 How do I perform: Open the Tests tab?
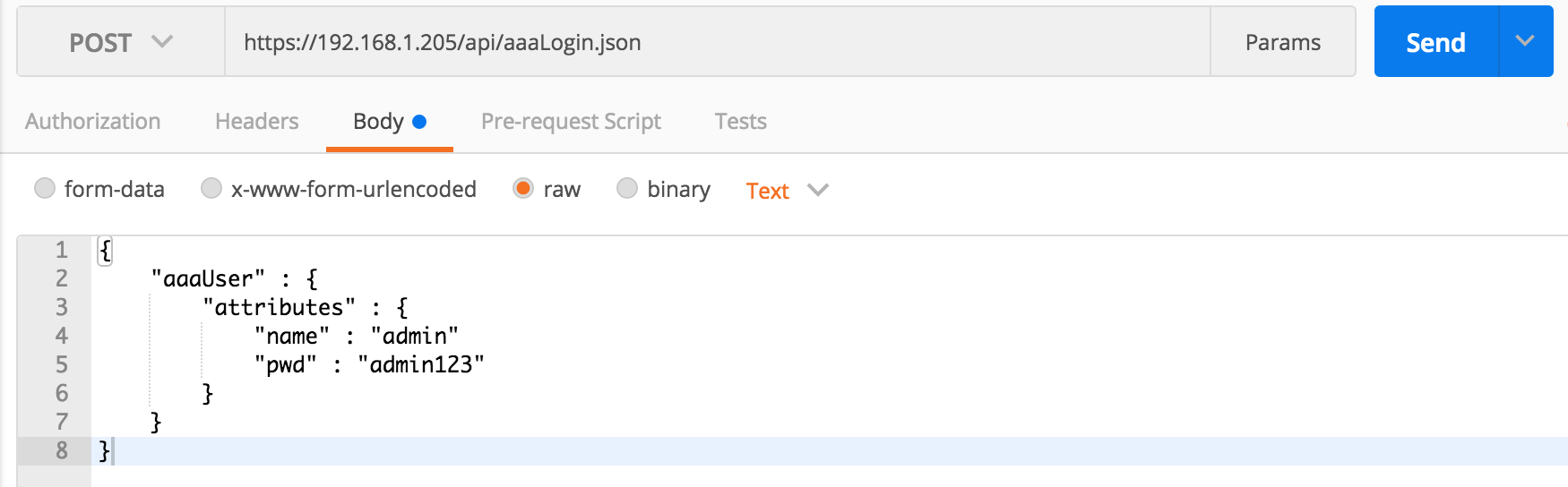click(741, 121)
